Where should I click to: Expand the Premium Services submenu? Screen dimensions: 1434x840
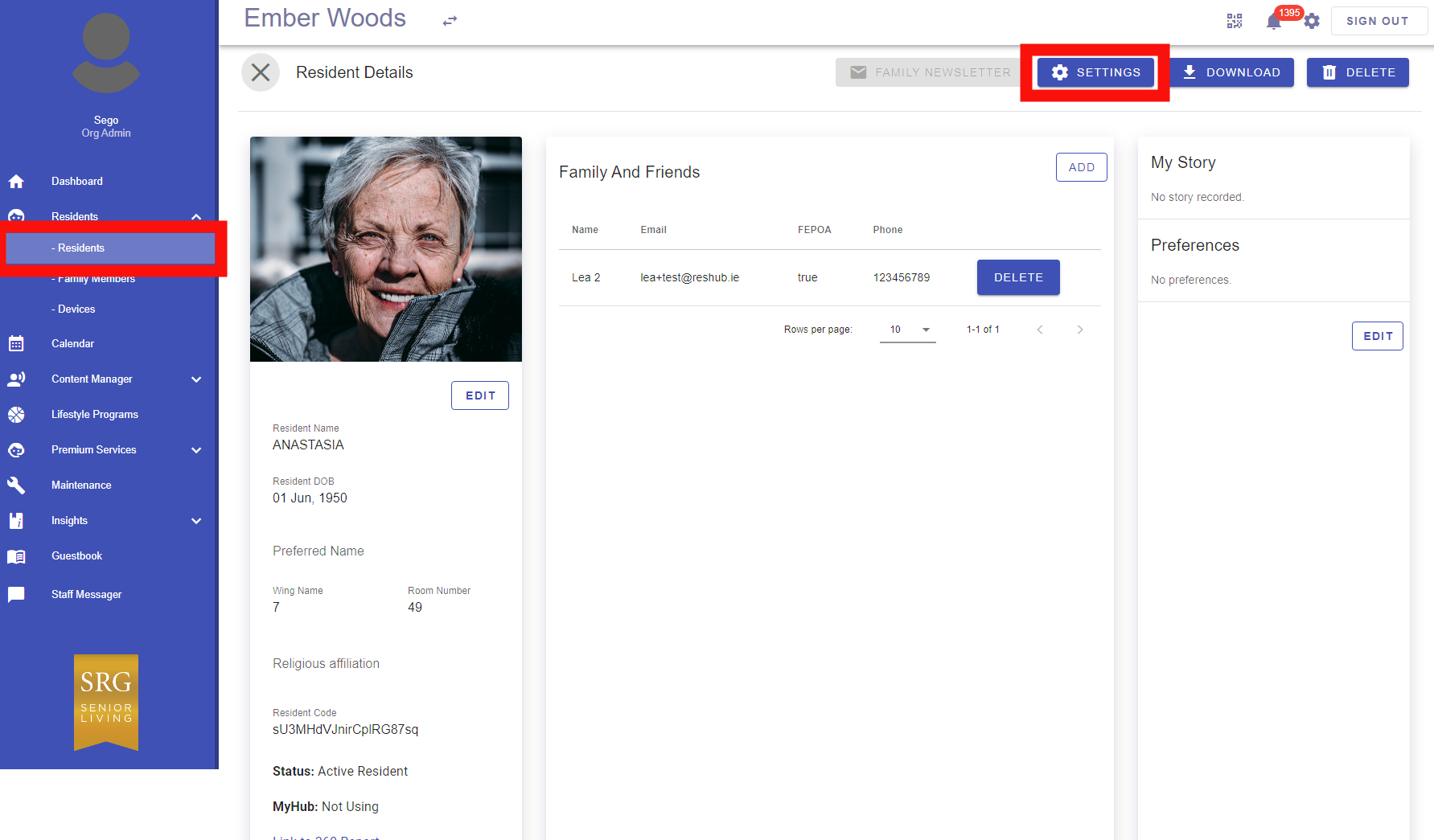click(x=196, y=450)
